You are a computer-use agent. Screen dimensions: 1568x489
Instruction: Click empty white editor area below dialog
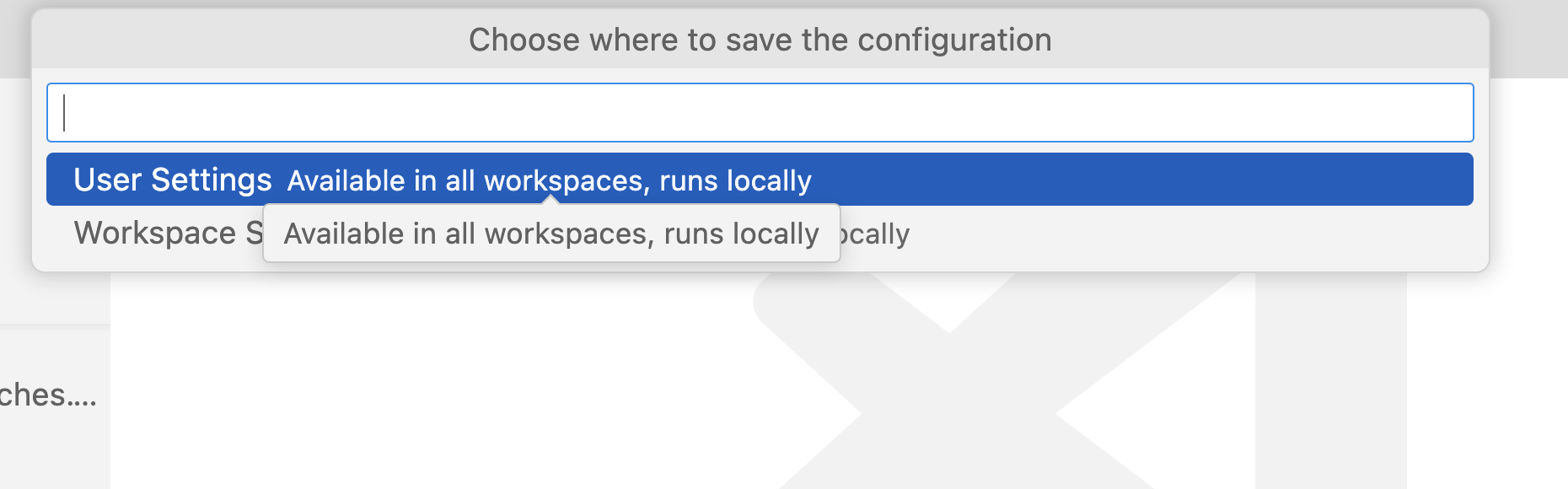coord(422,379)
